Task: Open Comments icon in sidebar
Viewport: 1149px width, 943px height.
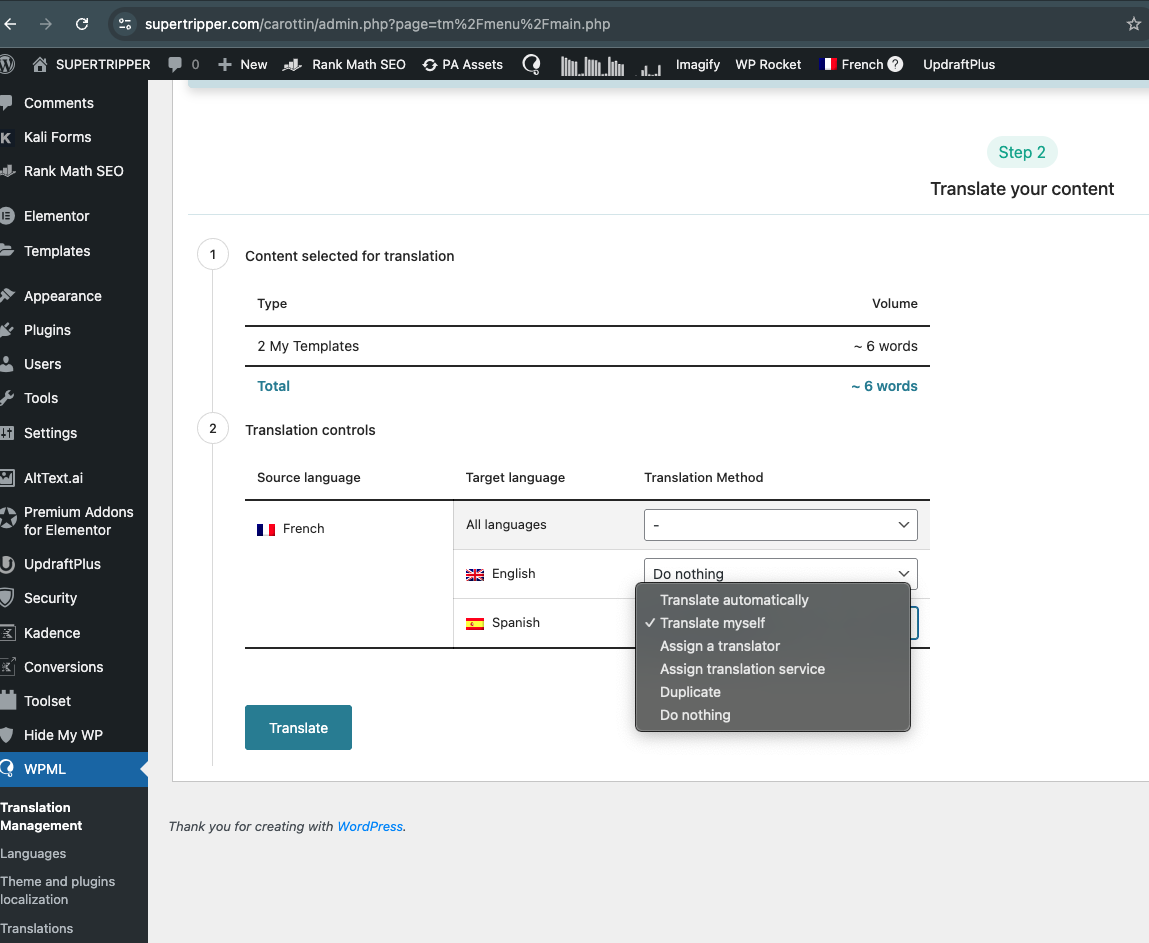Action: 7,103
